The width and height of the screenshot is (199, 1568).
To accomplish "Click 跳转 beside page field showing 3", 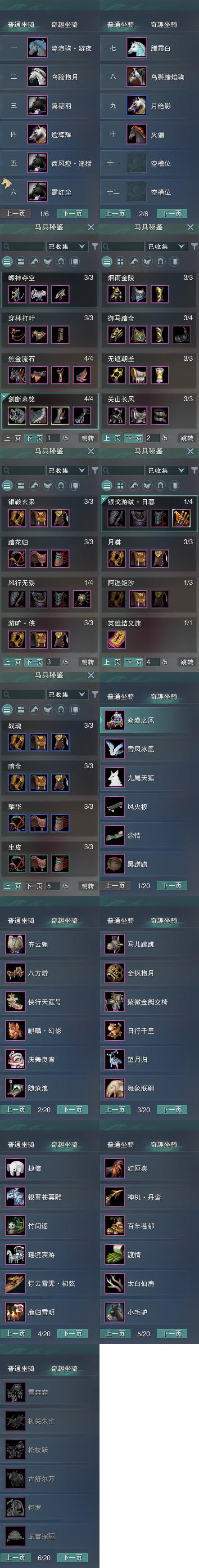I will 88,662.
